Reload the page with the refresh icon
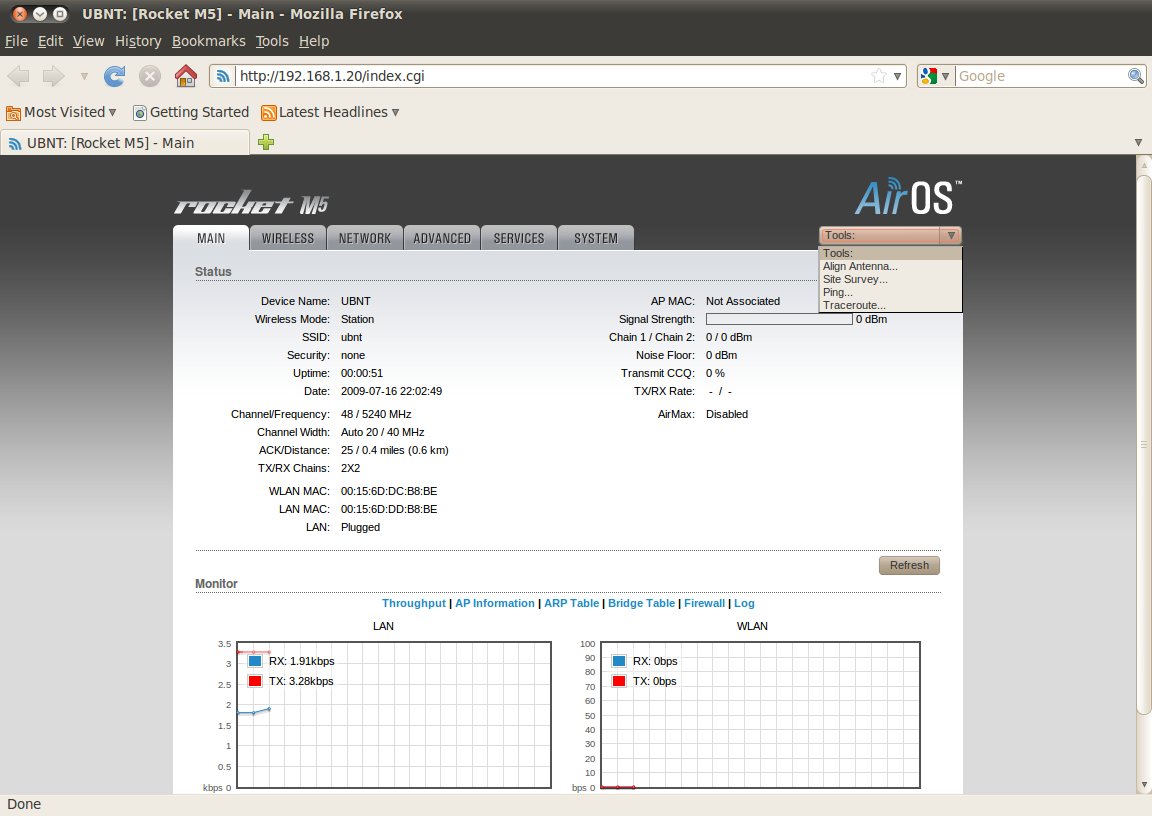1152x816 pixels. (114, 76)
